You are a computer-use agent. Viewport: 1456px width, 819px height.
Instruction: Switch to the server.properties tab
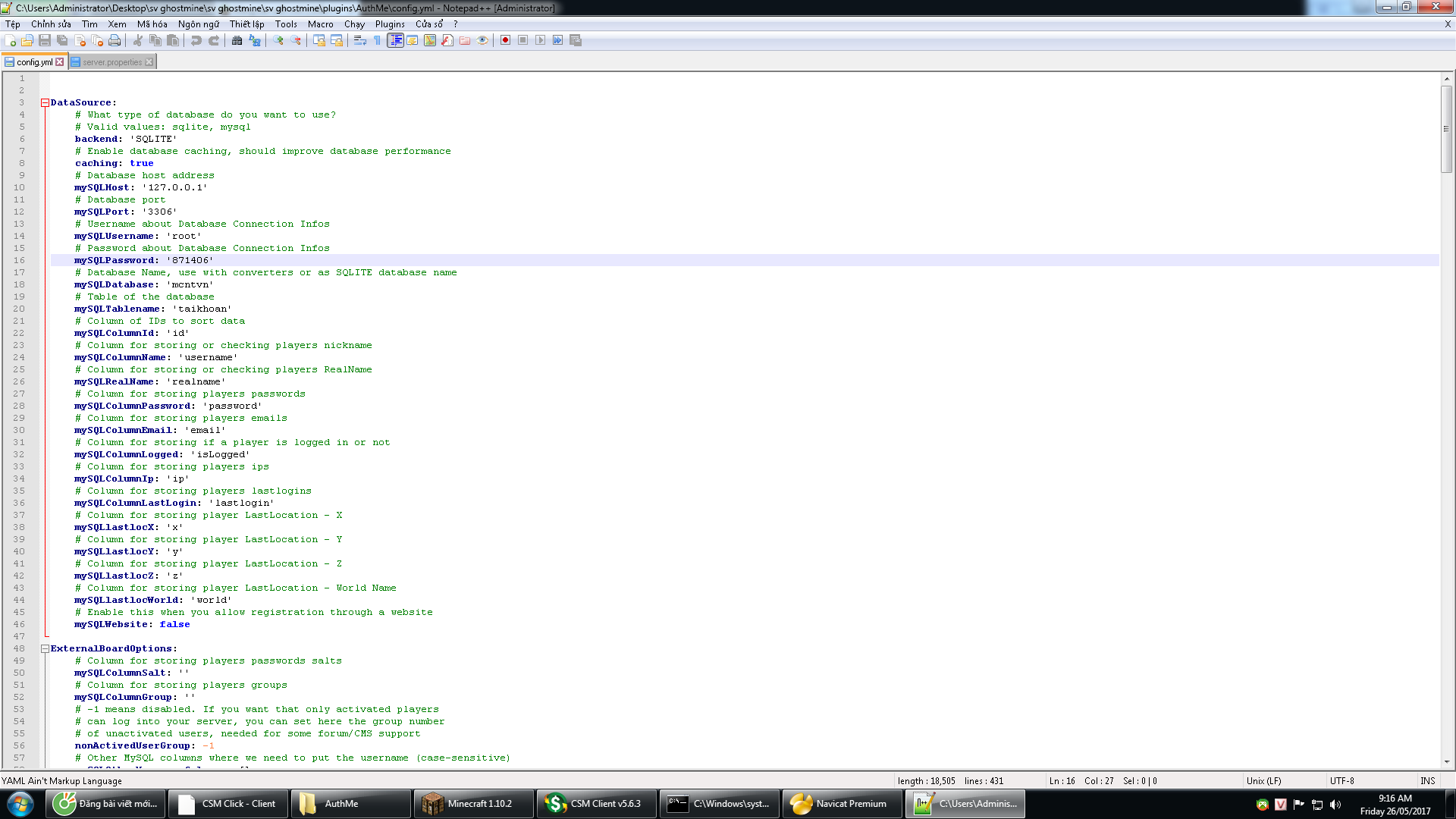[x=111, y=62]
